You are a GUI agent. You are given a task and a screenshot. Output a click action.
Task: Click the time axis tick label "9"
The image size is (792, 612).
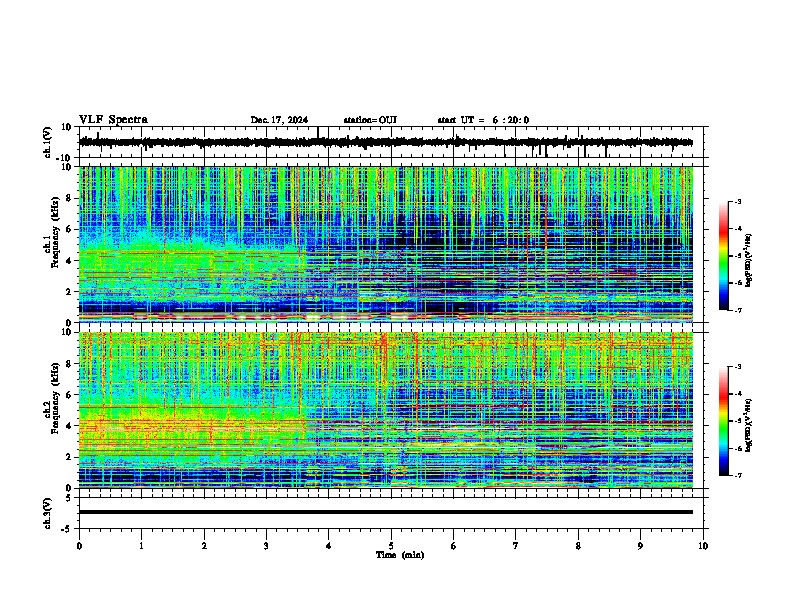pyautogui.click(x=640, y=546)
